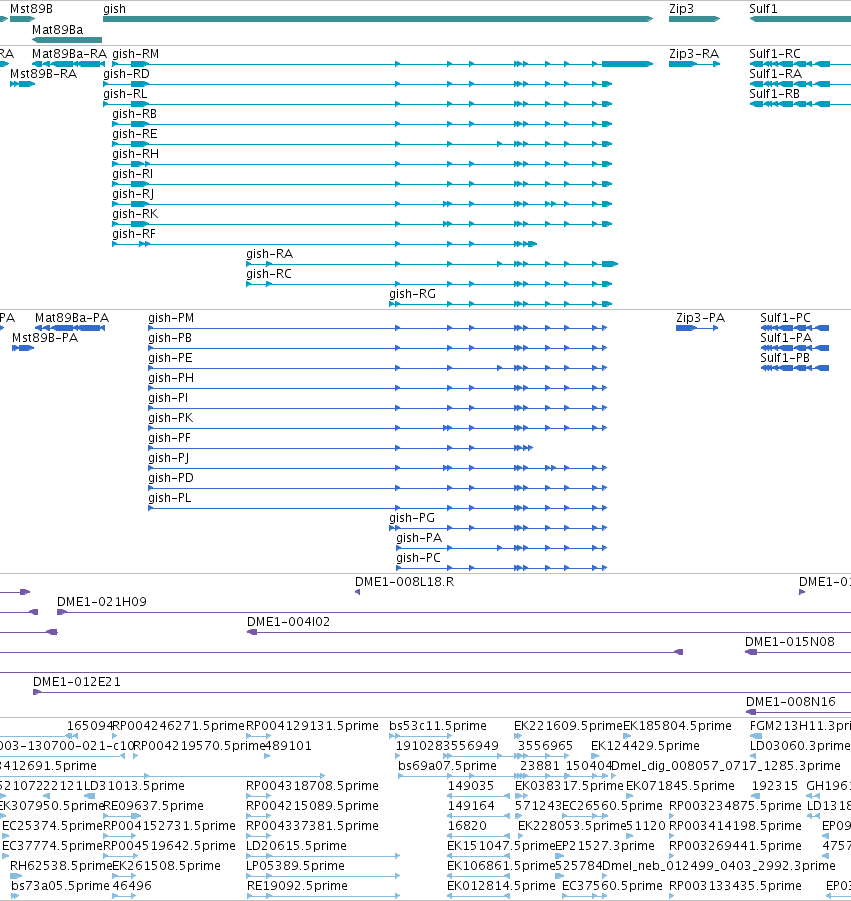Image resolution: width=851 pixels, height=901 pixels.
Task: Select the gish-RF transcript label
Action: tap(134, 234)
